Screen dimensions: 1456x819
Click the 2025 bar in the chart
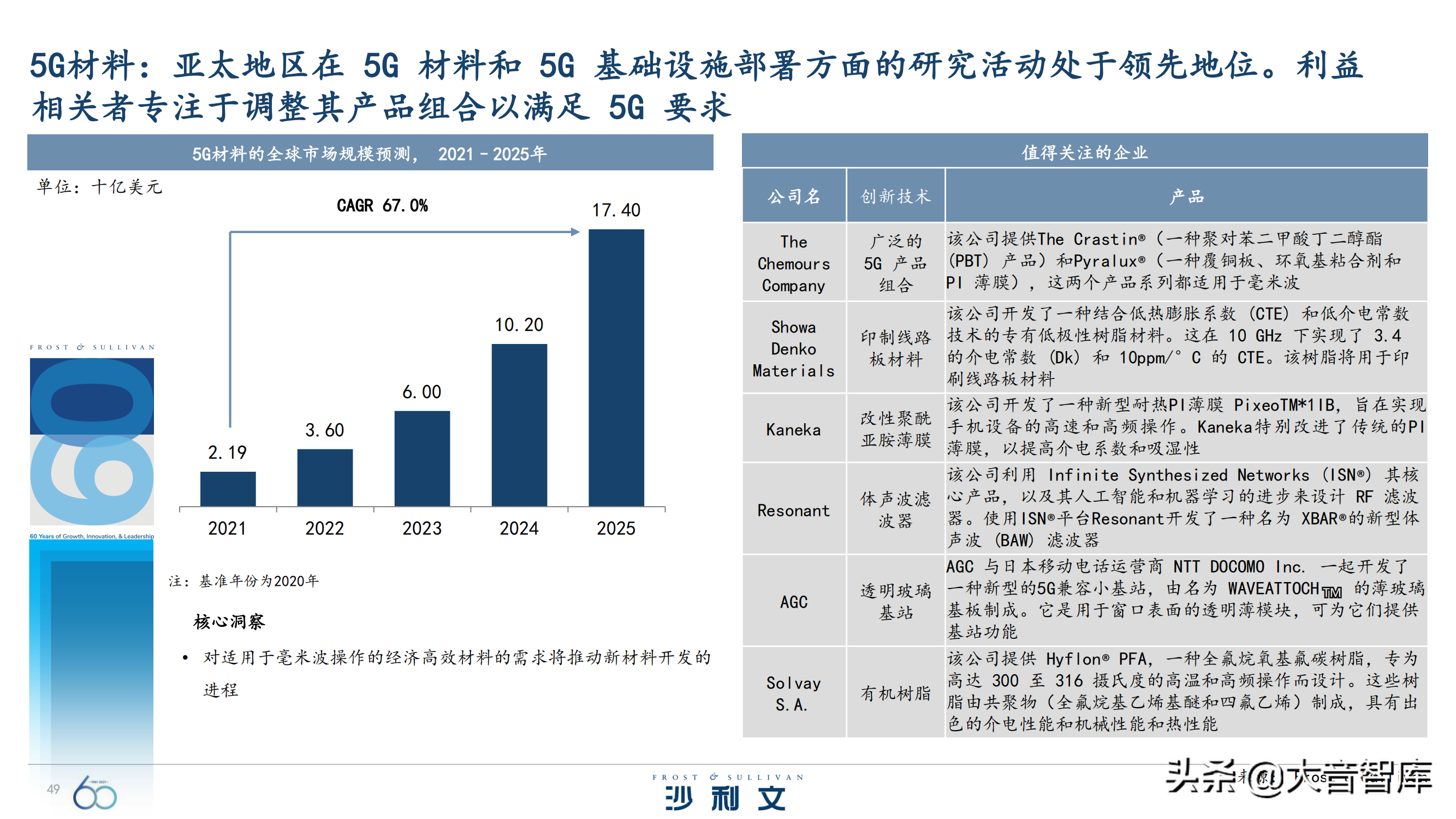pyautogui.click(x=616, y=367)
